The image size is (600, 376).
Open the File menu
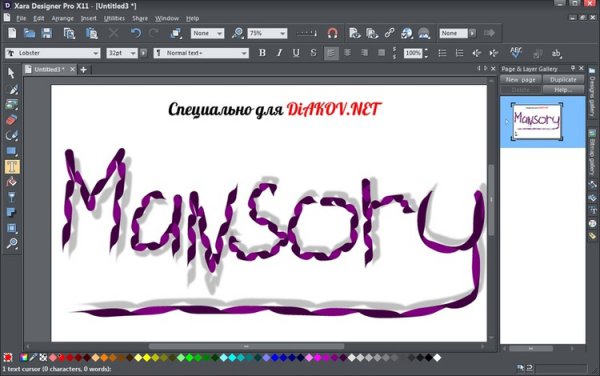tap(21, 18)
